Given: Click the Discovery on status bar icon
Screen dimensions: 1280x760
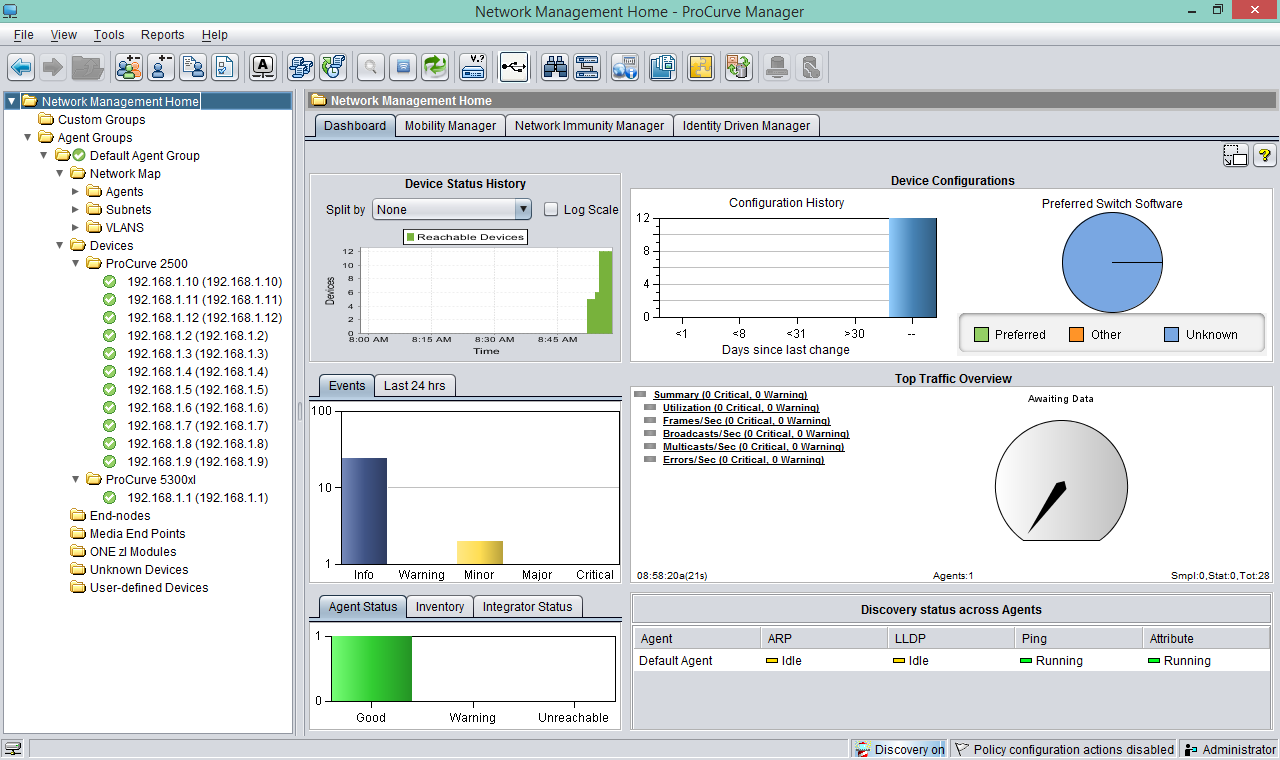Looking at the screenshot, I should [863, 749].
